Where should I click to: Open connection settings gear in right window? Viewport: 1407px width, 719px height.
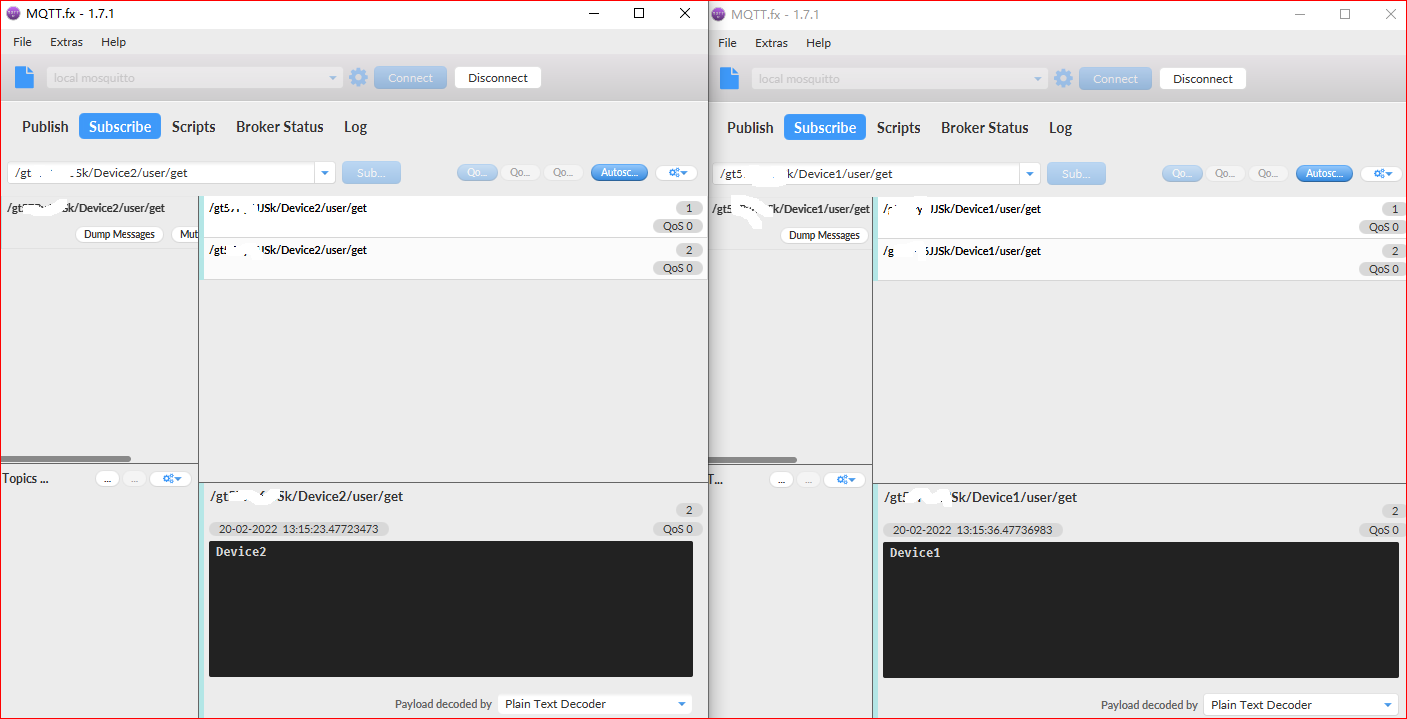1063,78
